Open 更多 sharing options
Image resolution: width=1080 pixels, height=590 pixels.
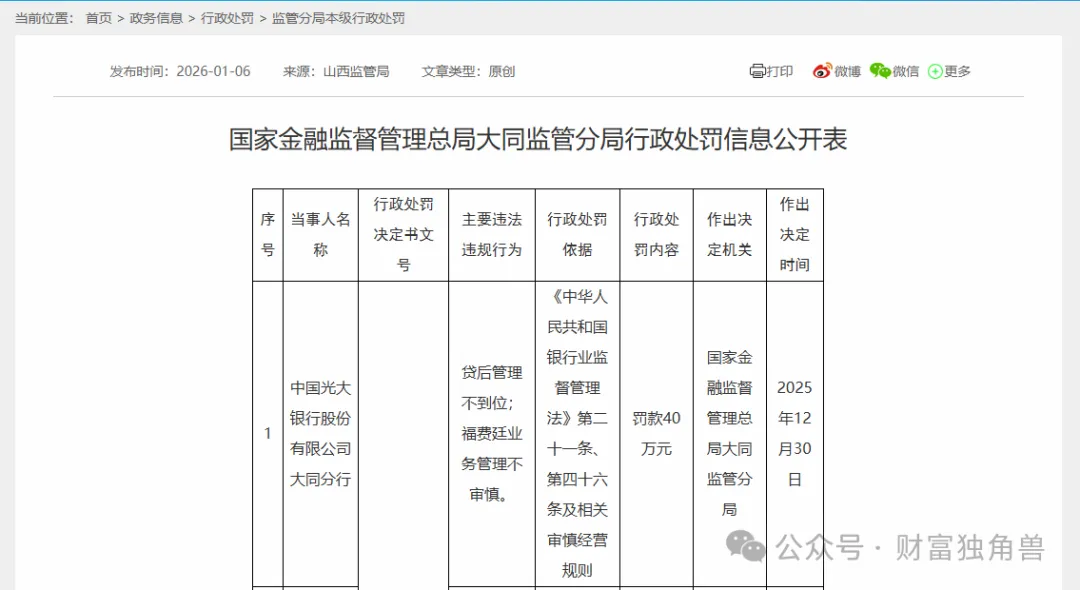(x=957, y=71)
